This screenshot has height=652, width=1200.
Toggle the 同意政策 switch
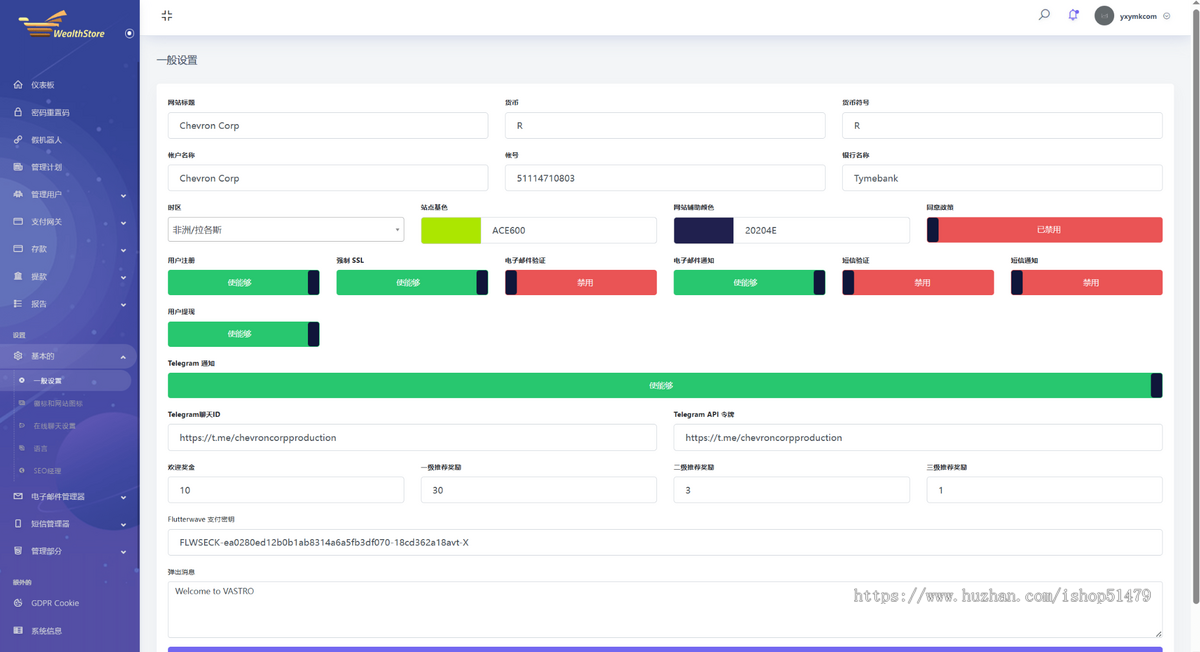1045,230
